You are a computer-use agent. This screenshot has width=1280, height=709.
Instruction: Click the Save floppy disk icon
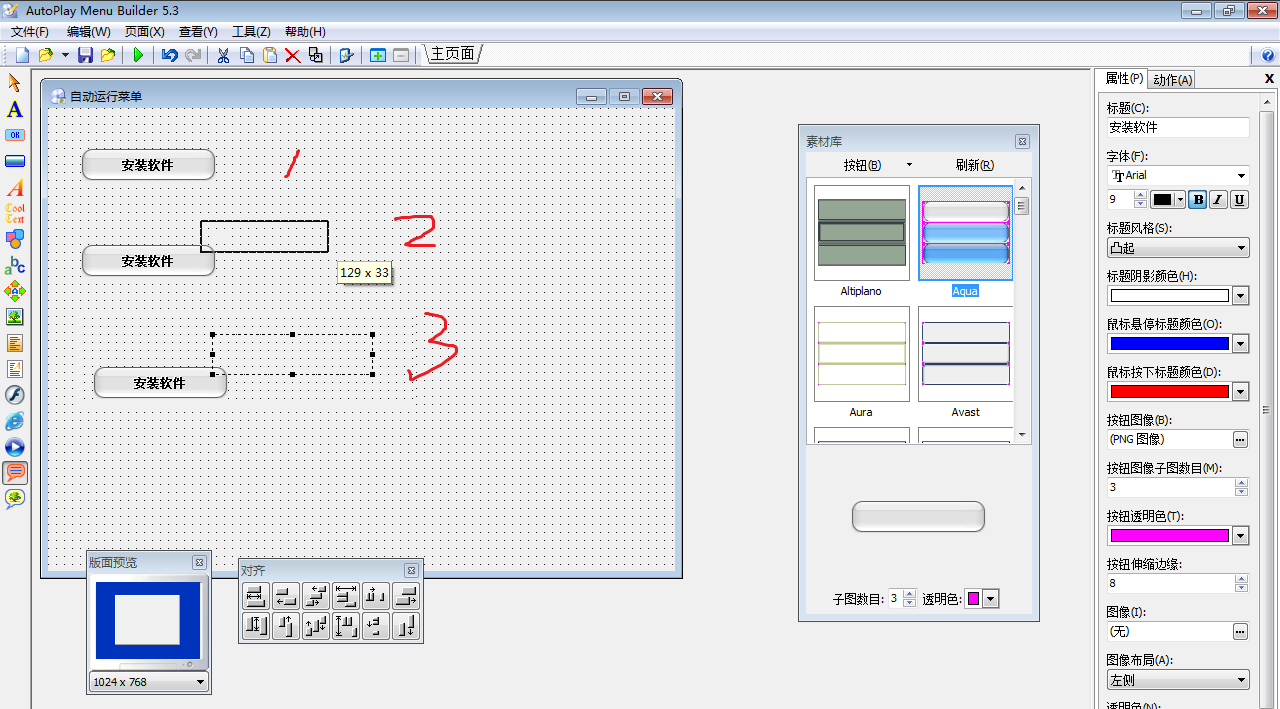pyautogui.click(x=85, y=55)
